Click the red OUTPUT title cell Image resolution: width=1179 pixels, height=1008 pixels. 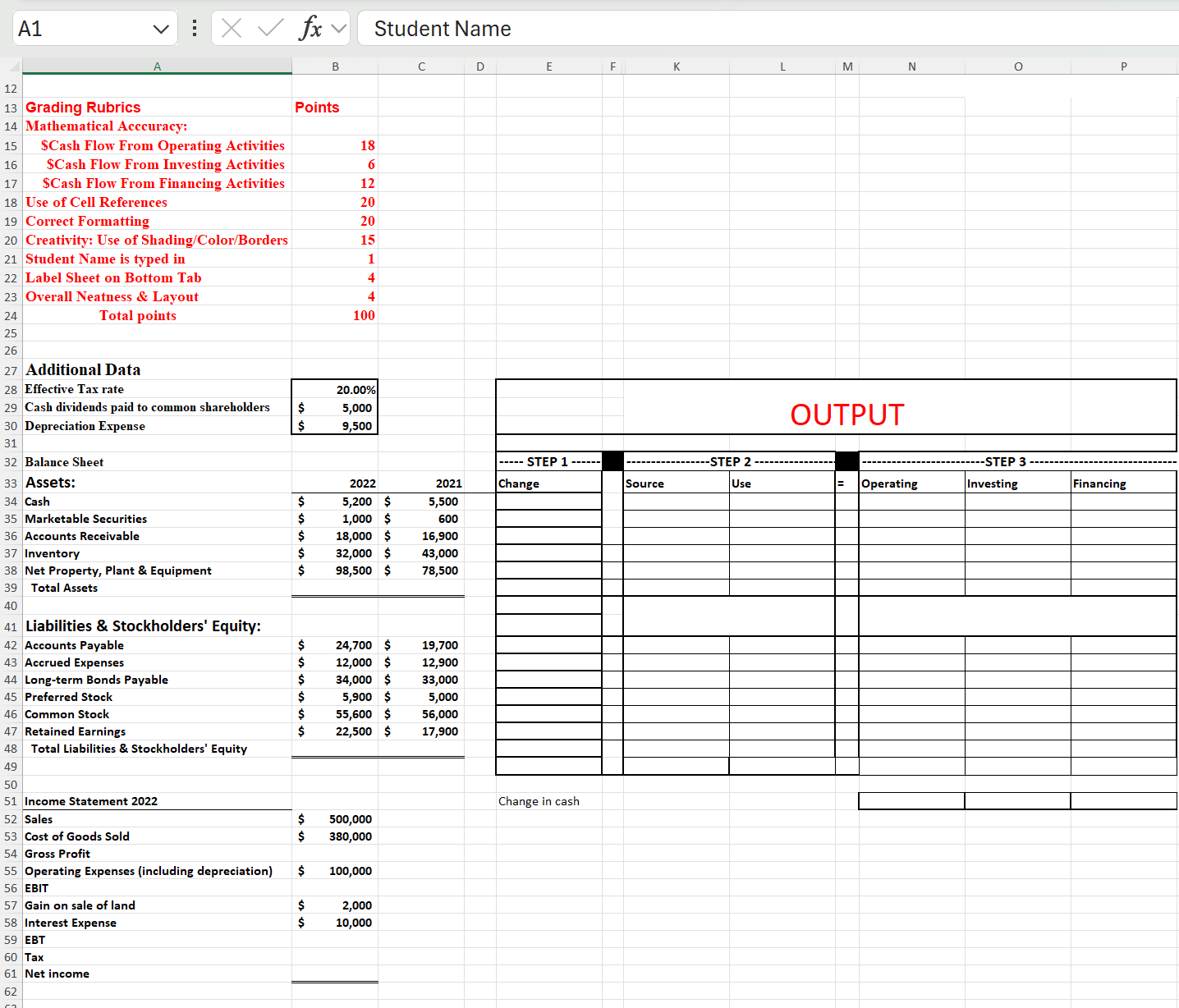[x=847, y=415]
